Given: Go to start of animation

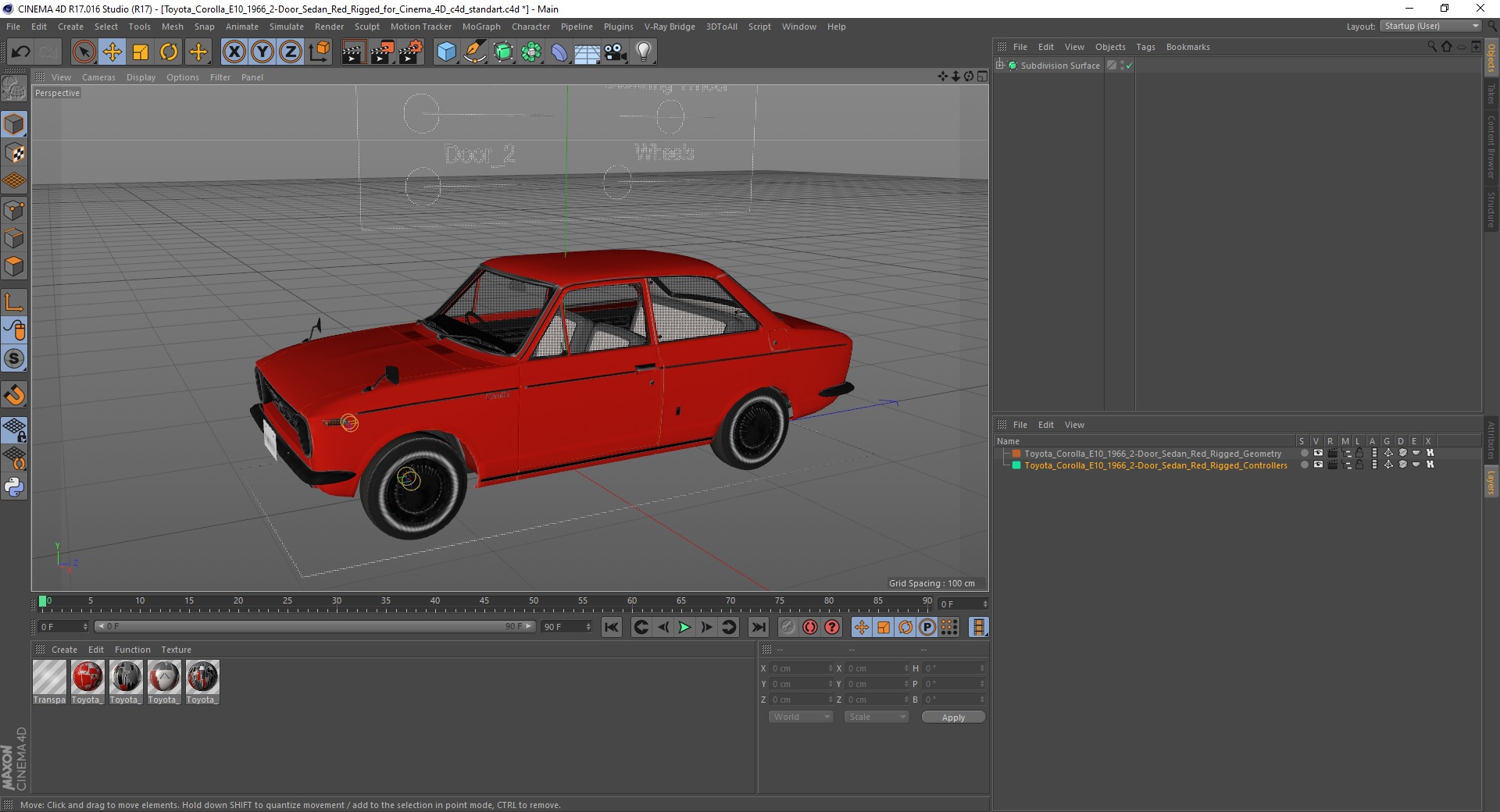Looking at the screenshot, I should point(612,627).
